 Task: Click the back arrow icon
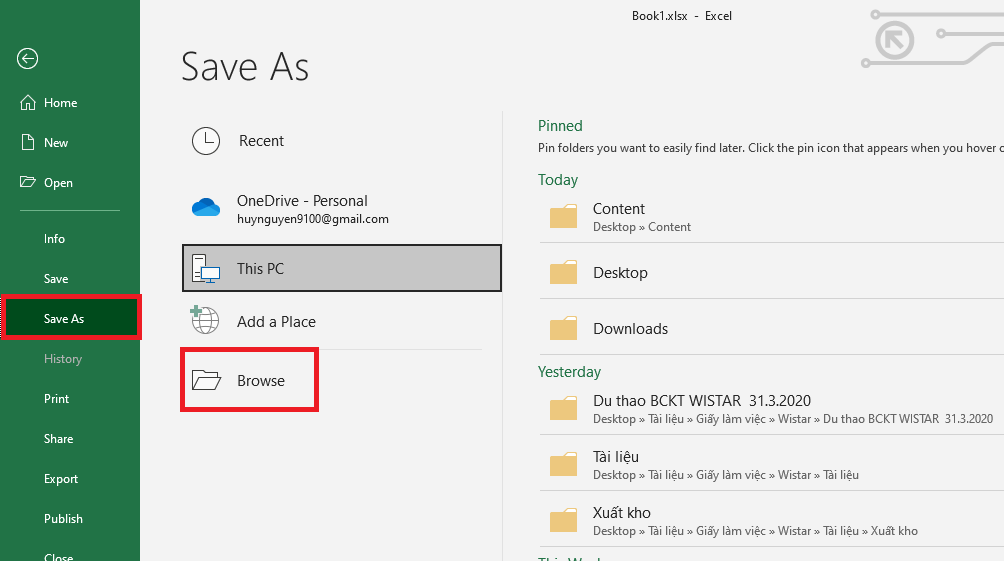pos(28,59)
